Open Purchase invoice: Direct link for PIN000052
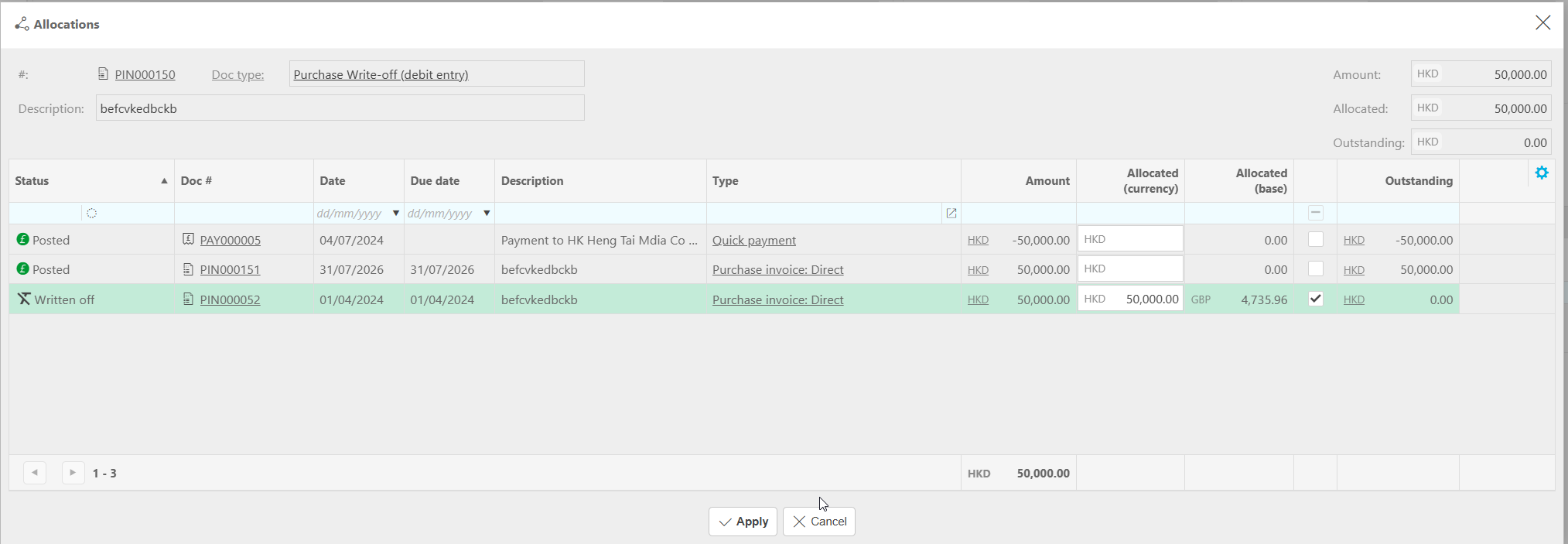This screenshot has height=544, width=1568. click(777, 299)
